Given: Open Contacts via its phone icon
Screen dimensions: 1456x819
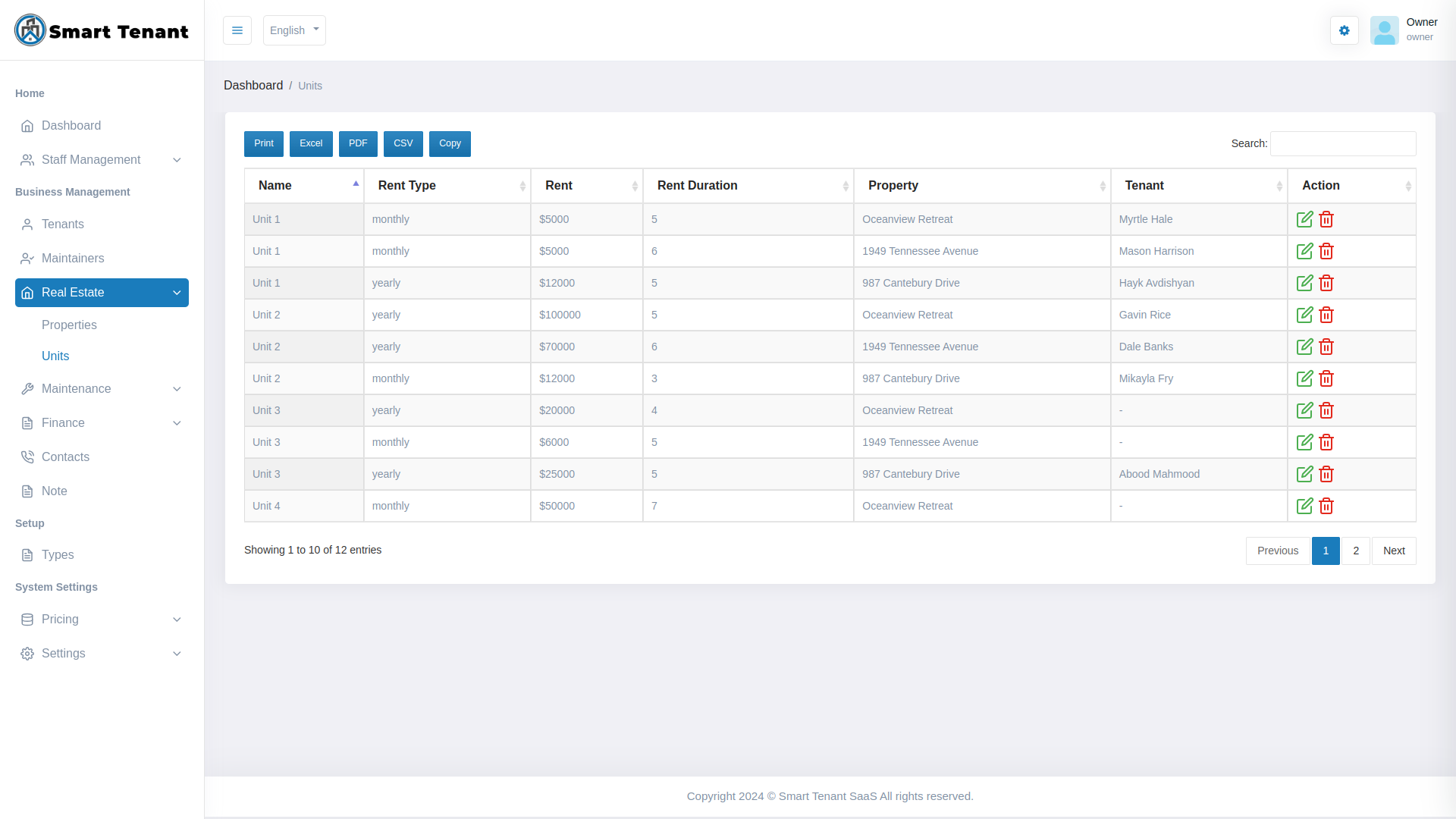Looking at the screenshot, I should click(x=27, y=457).
